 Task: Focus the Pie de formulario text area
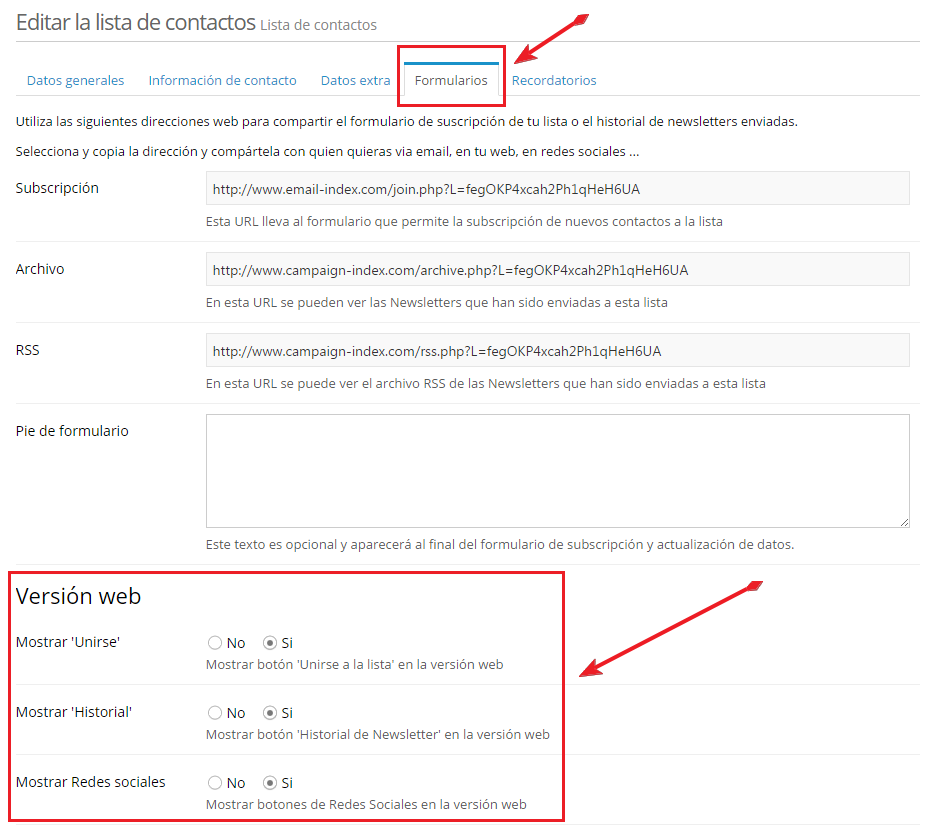coord(558,471)
